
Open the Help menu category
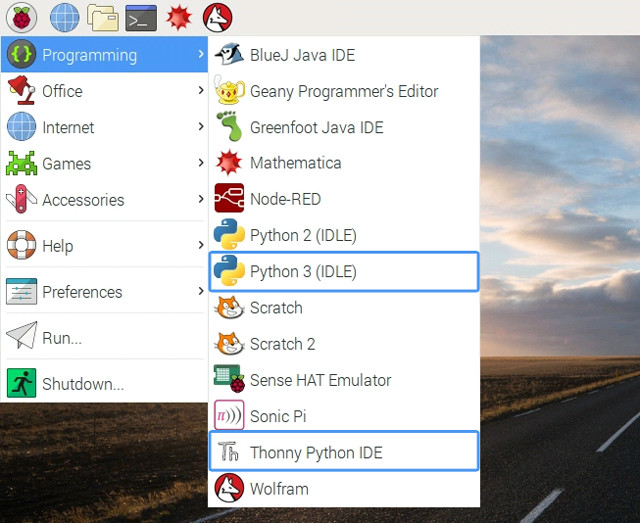tap(104, 245)
